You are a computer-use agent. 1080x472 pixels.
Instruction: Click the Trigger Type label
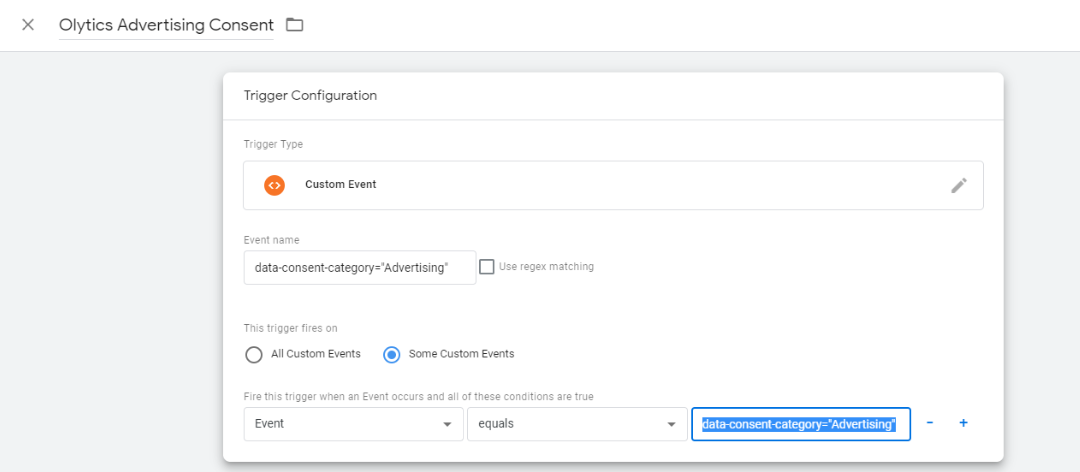(x=273, y=145)
